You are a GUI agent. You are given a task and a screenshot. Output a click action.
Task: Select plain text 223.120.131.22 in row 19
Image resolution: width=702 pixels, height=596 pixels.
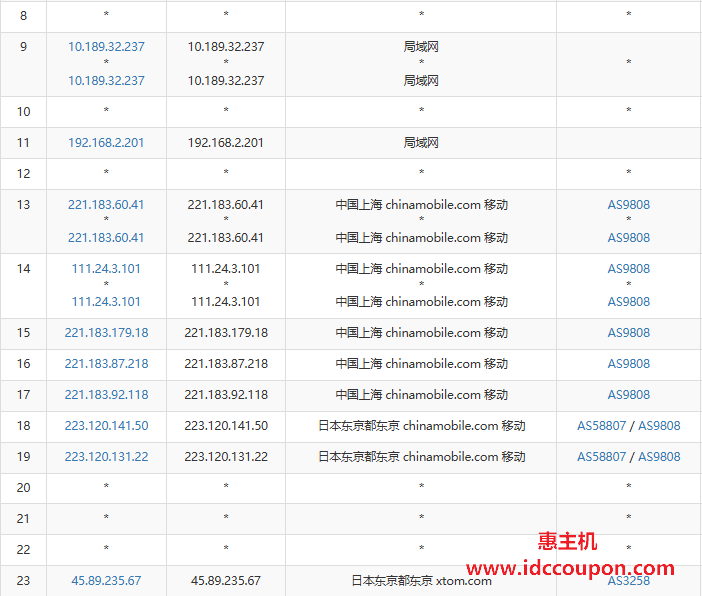tap(226, 457)
